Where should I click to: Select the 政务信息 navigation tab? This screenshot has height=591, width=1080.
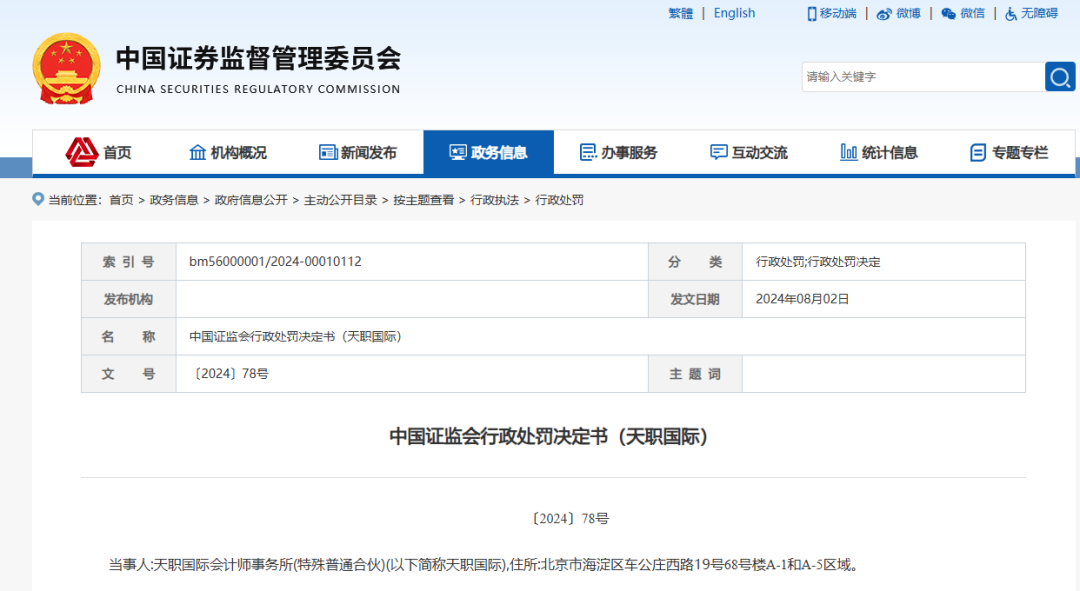489,152
